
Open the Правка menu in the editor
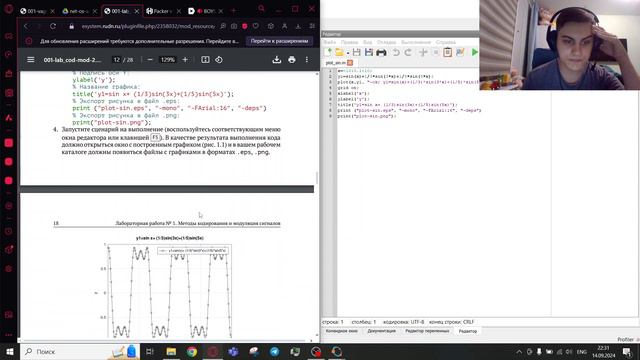click(349, 42)
